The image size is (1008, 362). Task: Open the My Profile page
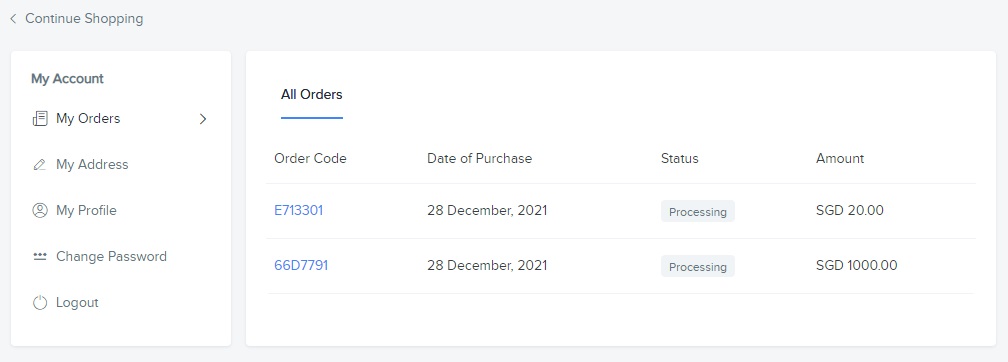pyautogui.click(x=86, y=210)
